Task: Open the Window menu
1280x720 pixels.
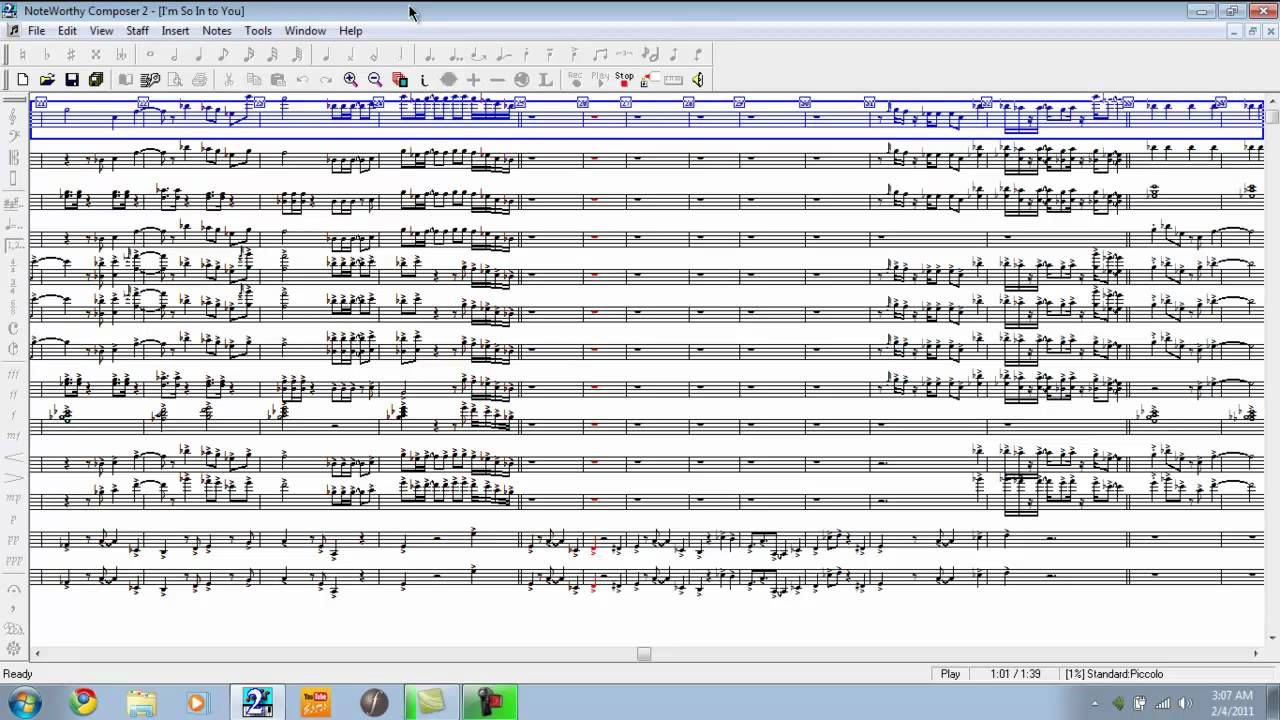Action: (305, 31)
